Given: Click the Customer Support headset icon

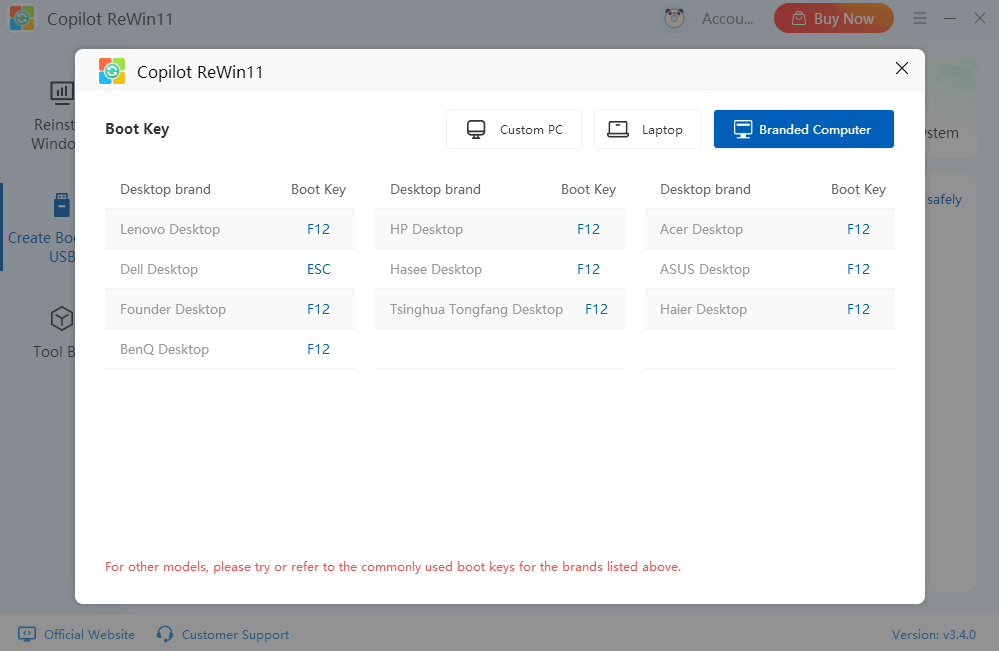Looking at the screenshot, I should [166, 634].
